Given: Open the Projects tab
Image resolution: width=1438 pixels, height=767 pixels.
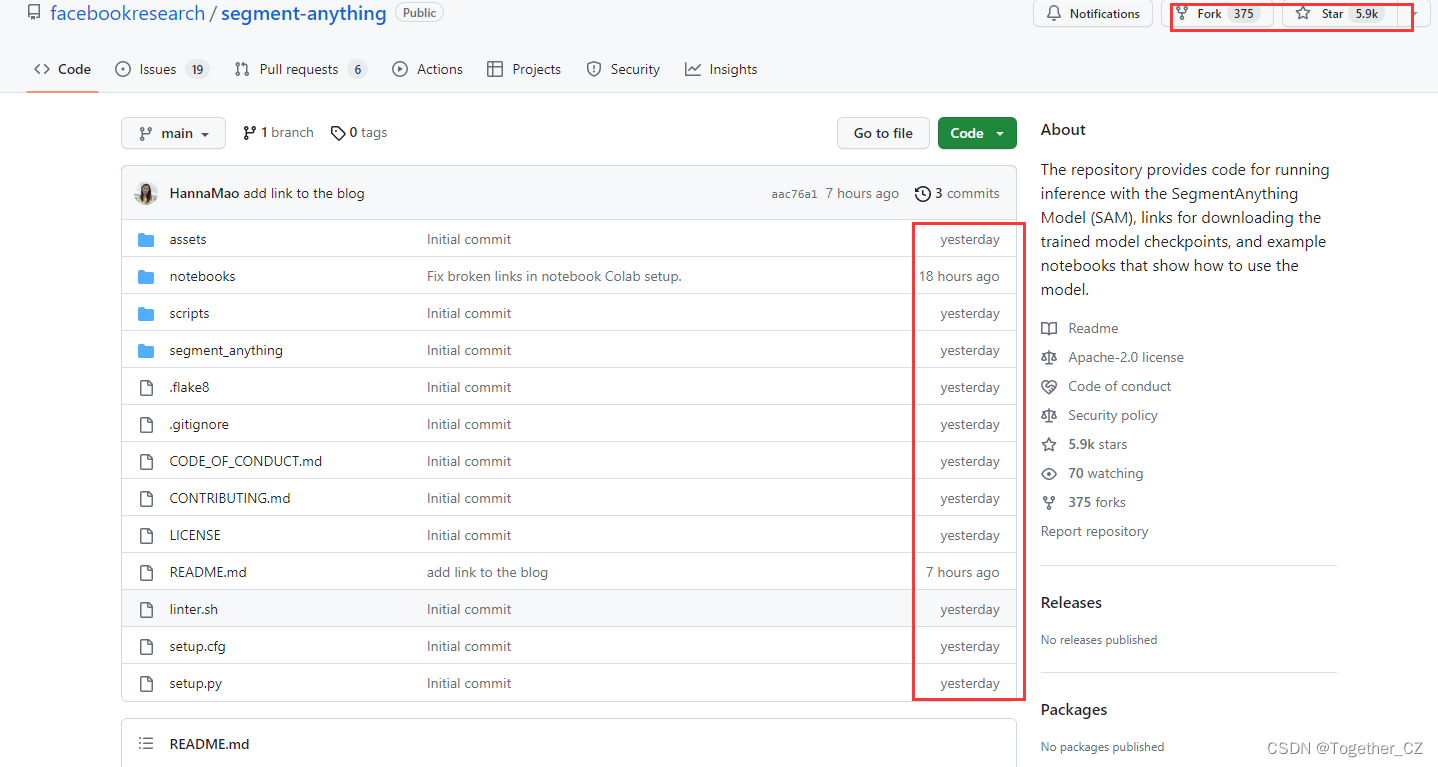Looking at the screenshot, I should 523,69.
